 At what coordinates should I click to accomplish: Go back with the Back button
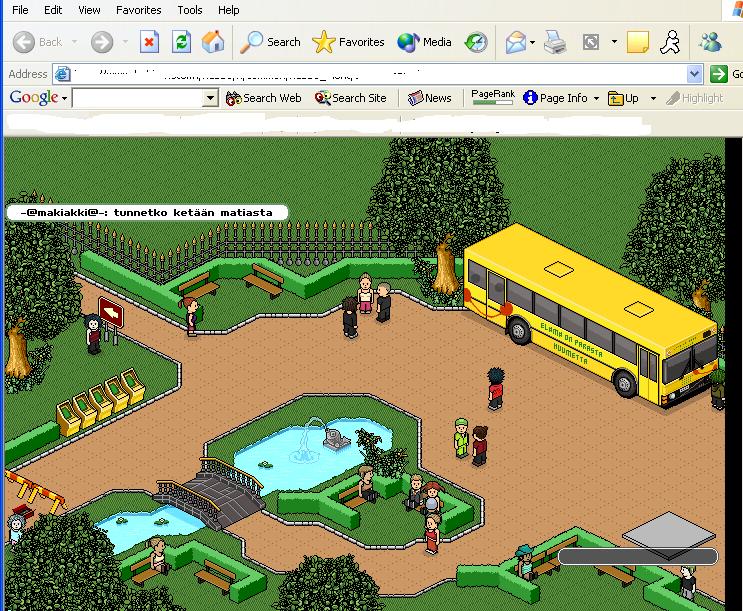pyautogui.click(x=37, y=42)
